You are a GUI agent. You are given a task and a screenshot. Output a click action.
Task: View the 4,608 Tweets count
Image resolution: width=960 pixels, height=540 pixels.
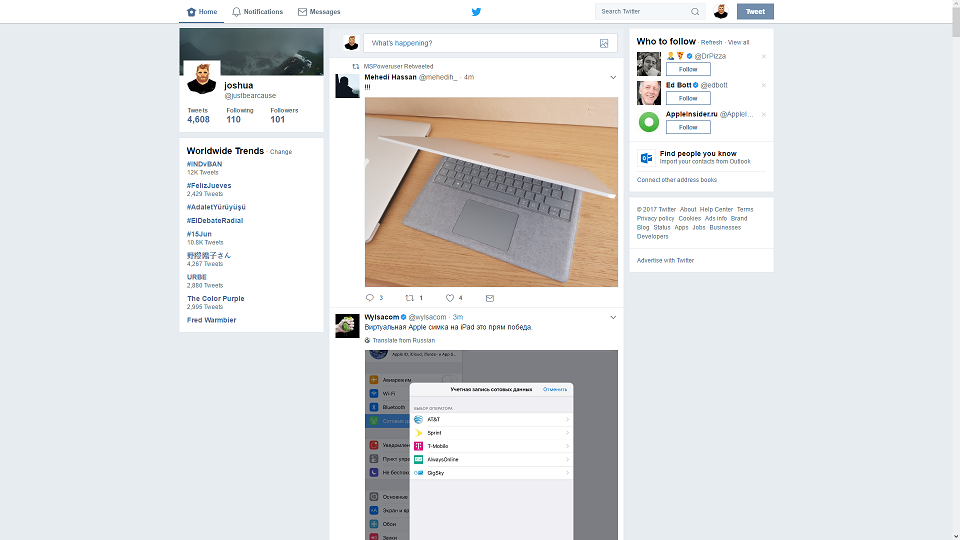[x=198, y=115]
